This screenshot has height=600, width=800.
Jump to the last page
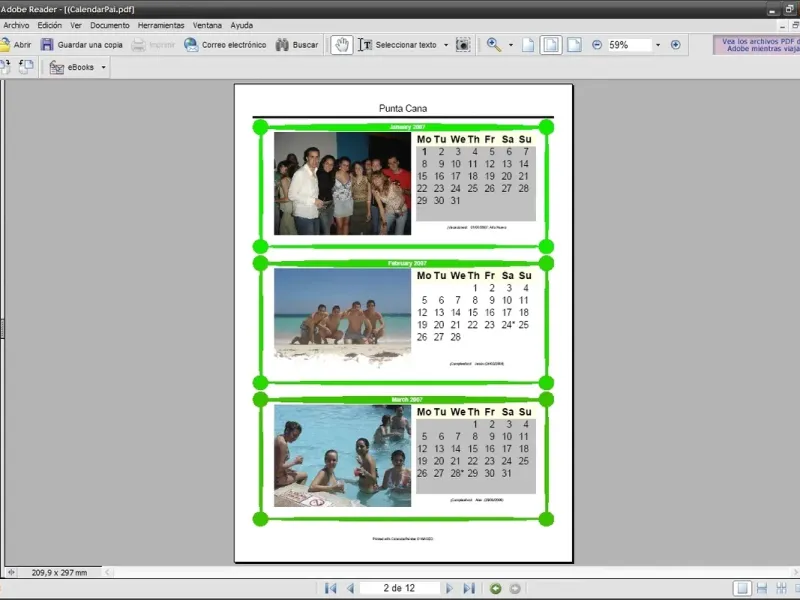(469, 588)
